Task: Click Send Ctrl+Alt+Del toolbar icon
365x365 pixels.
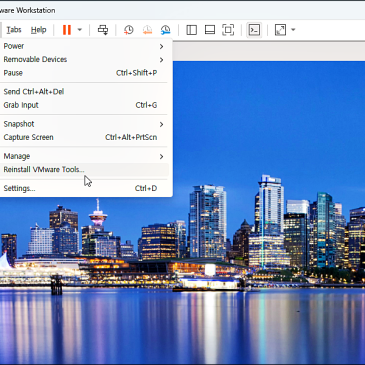Action: pos(103,30)
